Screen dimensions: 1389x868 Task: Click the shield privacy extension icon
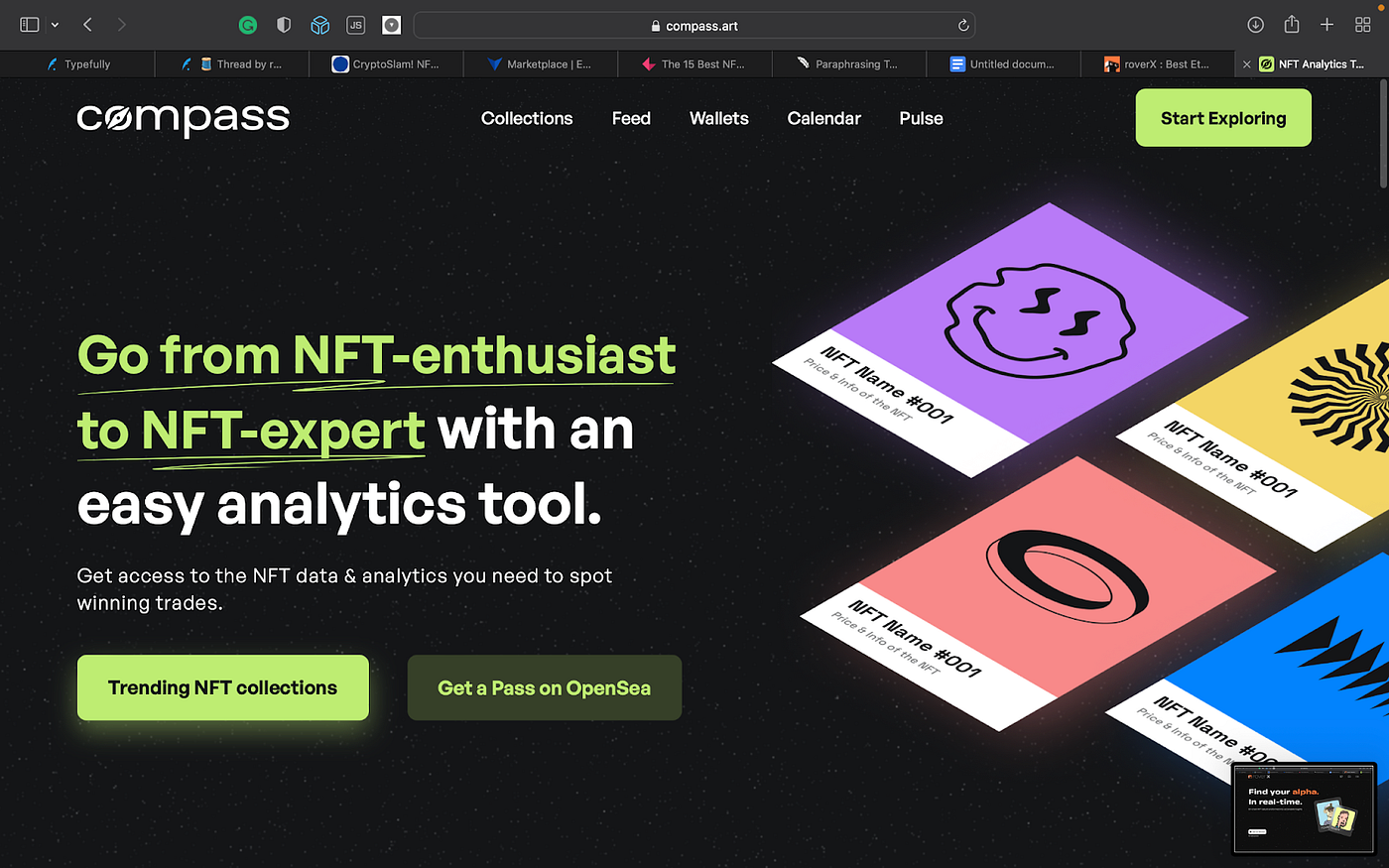(x=284, y=25)
